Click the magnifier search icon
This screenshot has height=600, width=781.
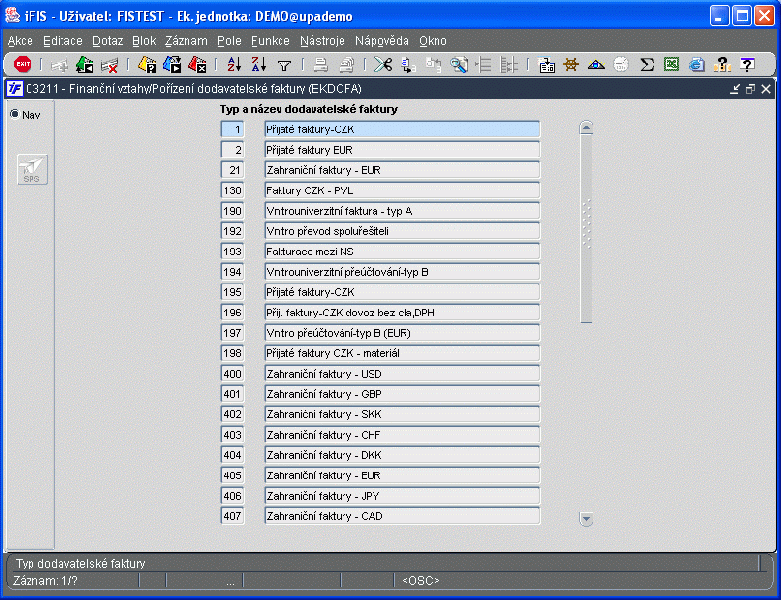point(459,65)
